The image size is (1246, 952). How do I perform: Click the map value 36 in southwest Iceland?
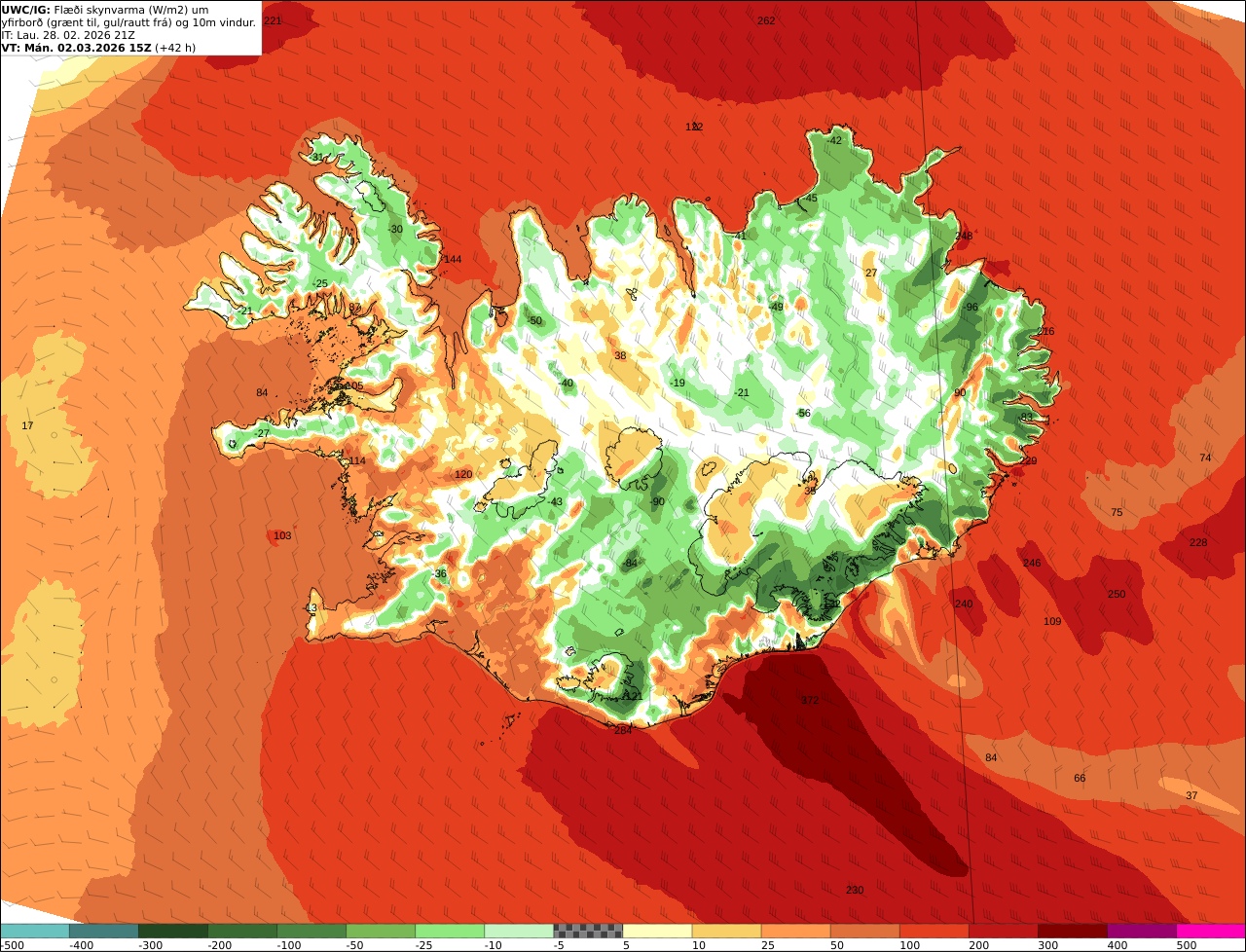point(441,574)
